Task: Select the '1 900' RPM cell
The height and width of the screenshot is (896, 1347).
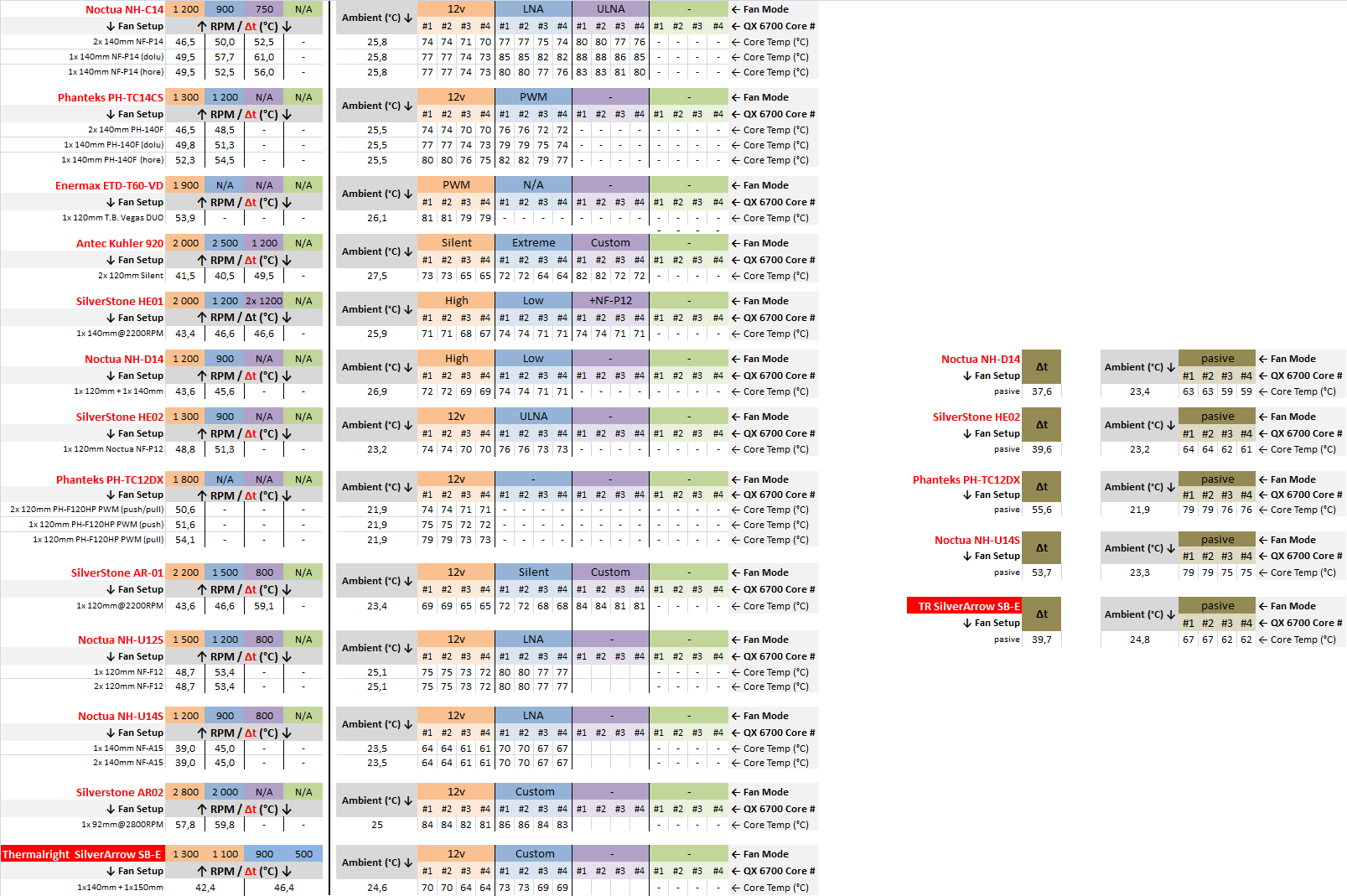Action: click(x=185, y=185)
